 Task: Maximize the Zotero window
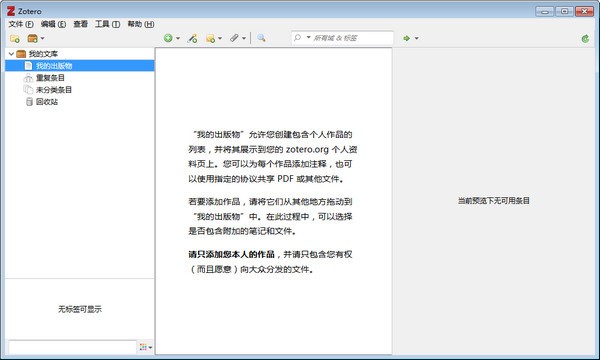pyautogui.click(x=564, y=11)
